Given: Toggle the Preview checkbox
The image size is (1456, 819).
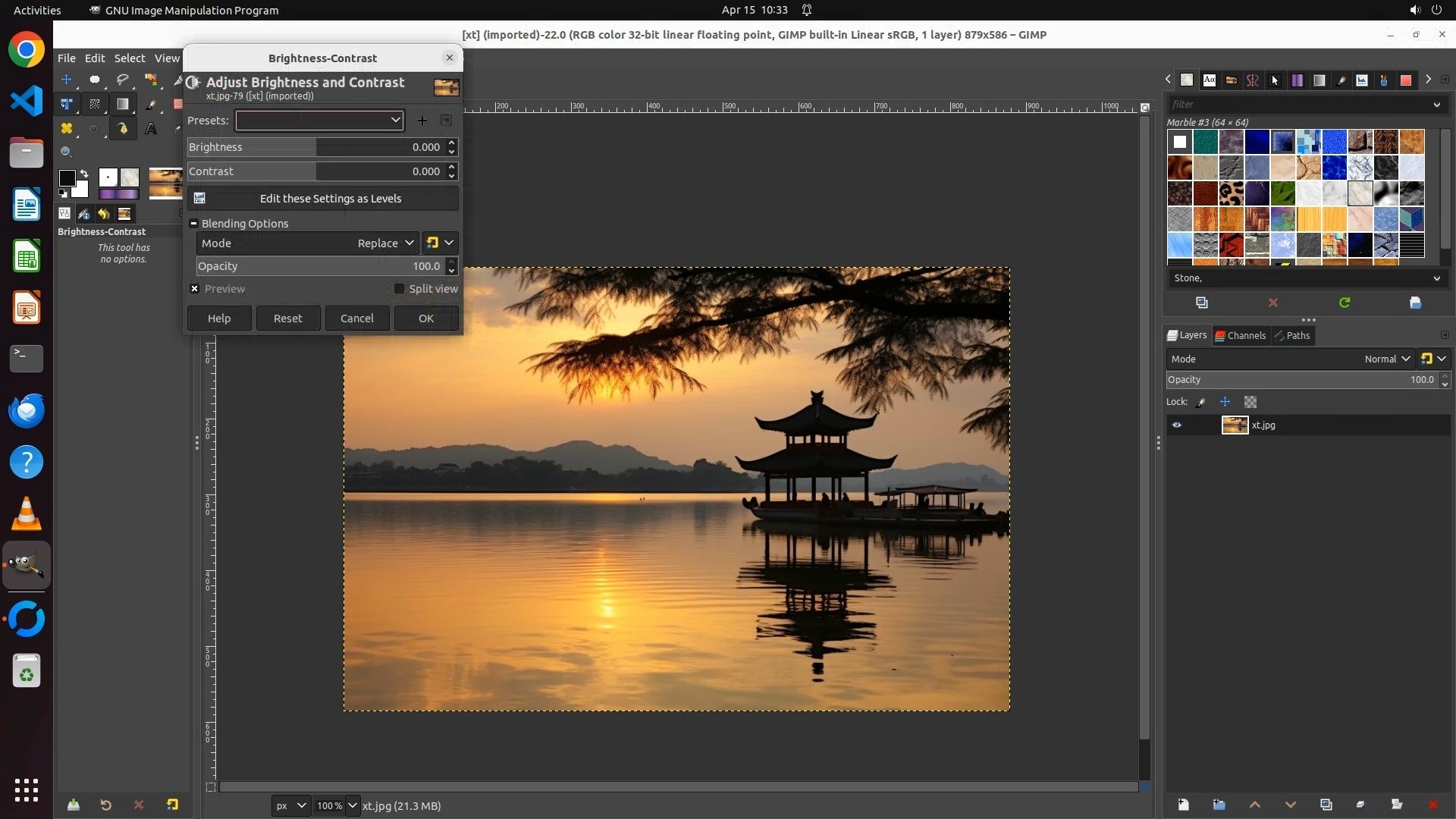Looking at the screenshot, I should [x=195, y=289].
